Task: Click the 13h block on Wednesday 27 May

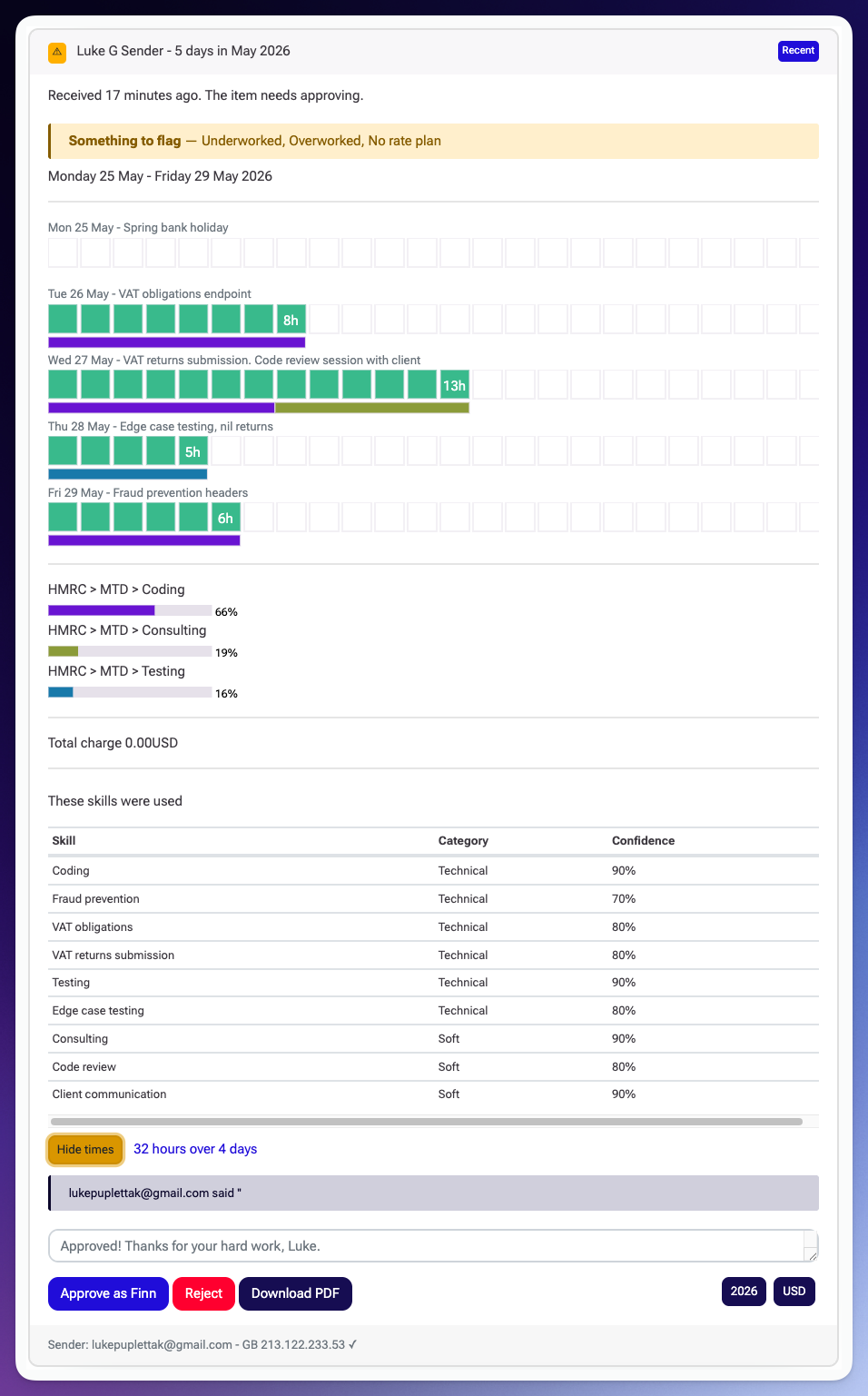Action: point(454,385)
